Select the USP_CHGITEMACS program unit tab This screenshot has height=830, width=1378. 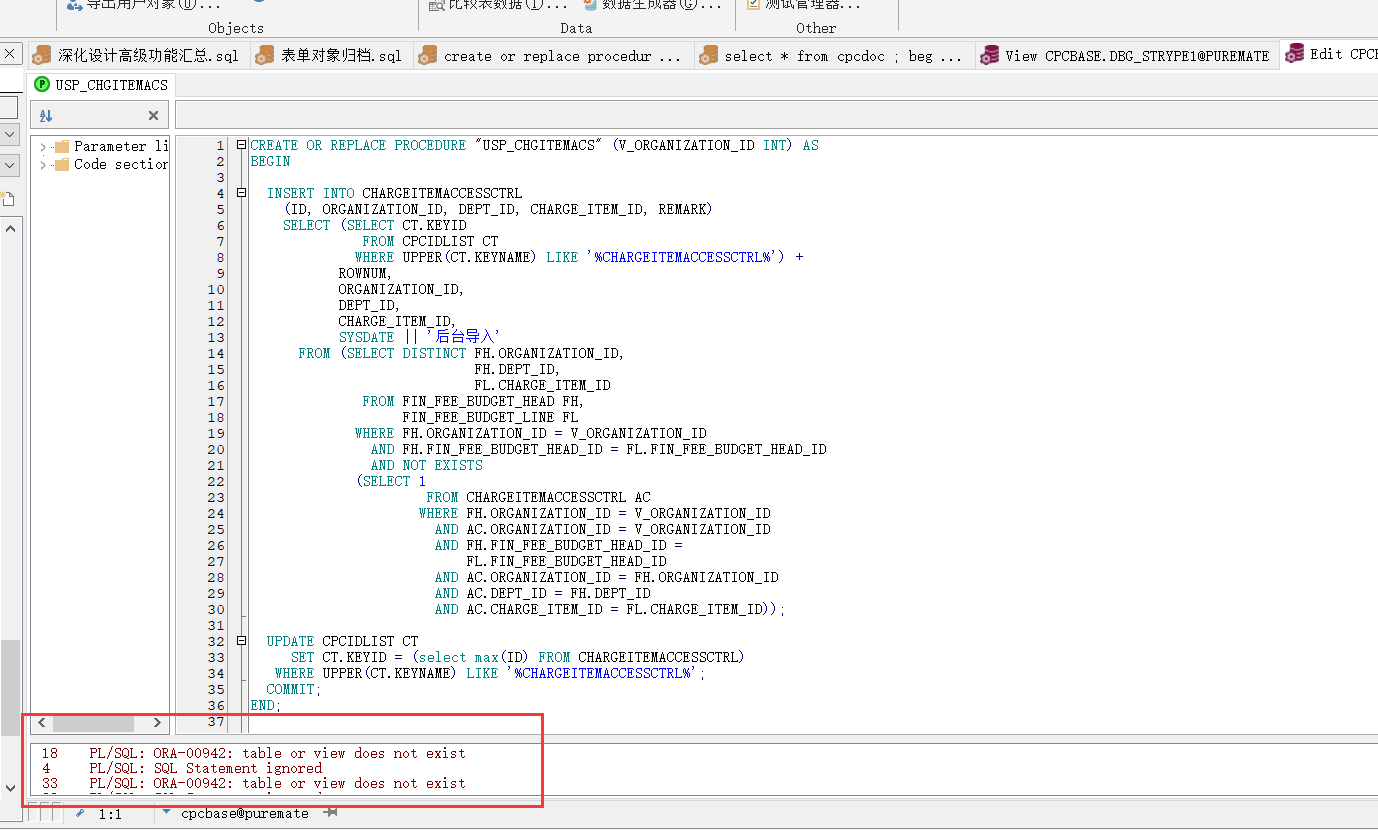101,85
